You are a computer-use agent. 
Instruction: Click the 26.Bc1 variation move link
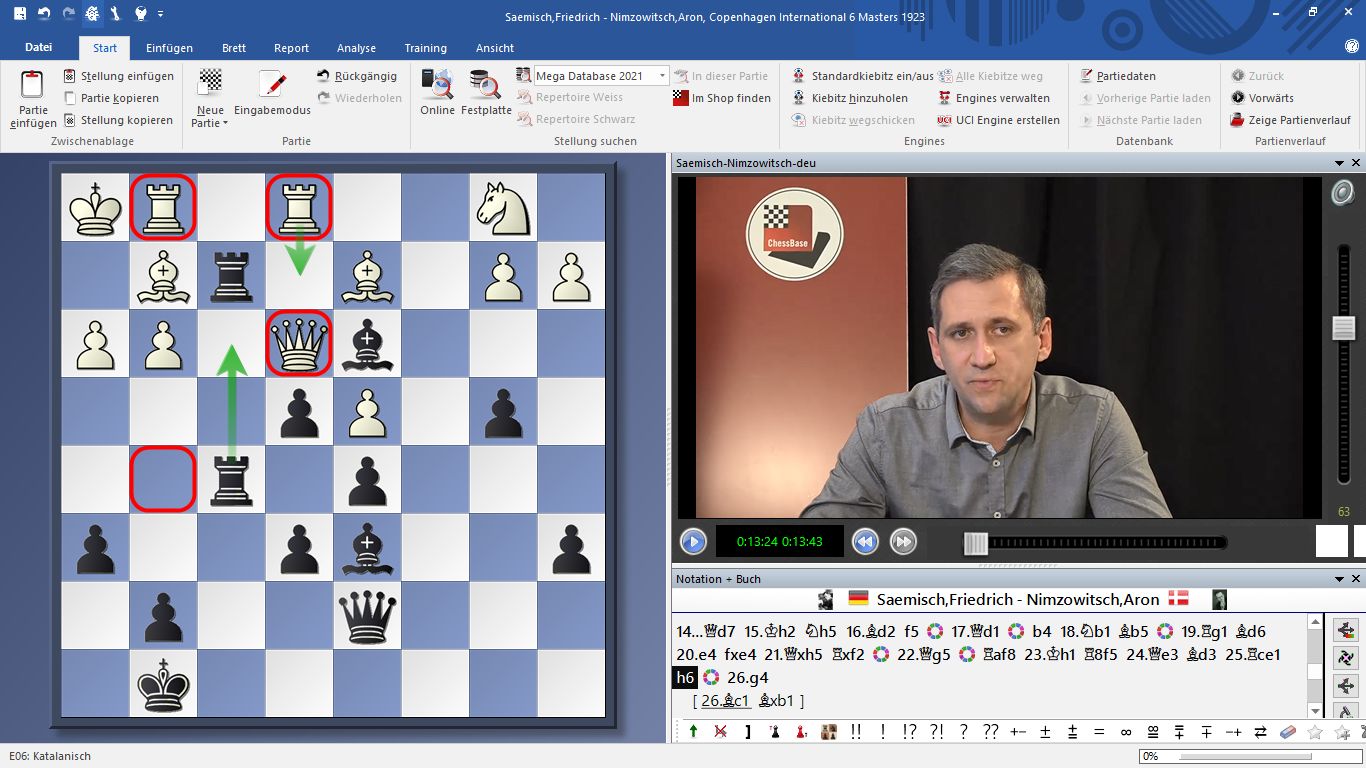[x=726, y=701]
